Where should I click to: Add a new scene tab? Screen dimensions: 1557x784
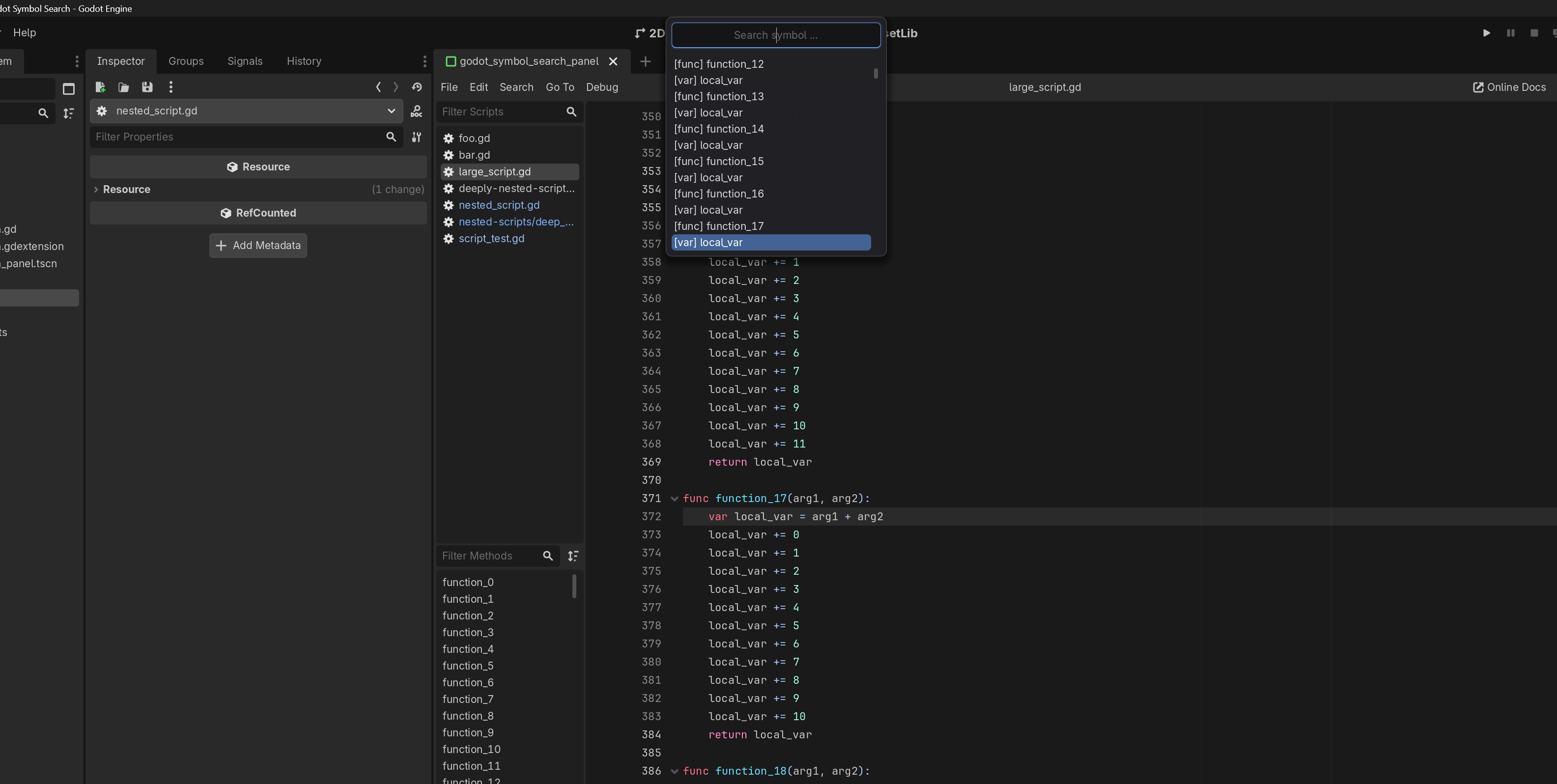[646, 61]
